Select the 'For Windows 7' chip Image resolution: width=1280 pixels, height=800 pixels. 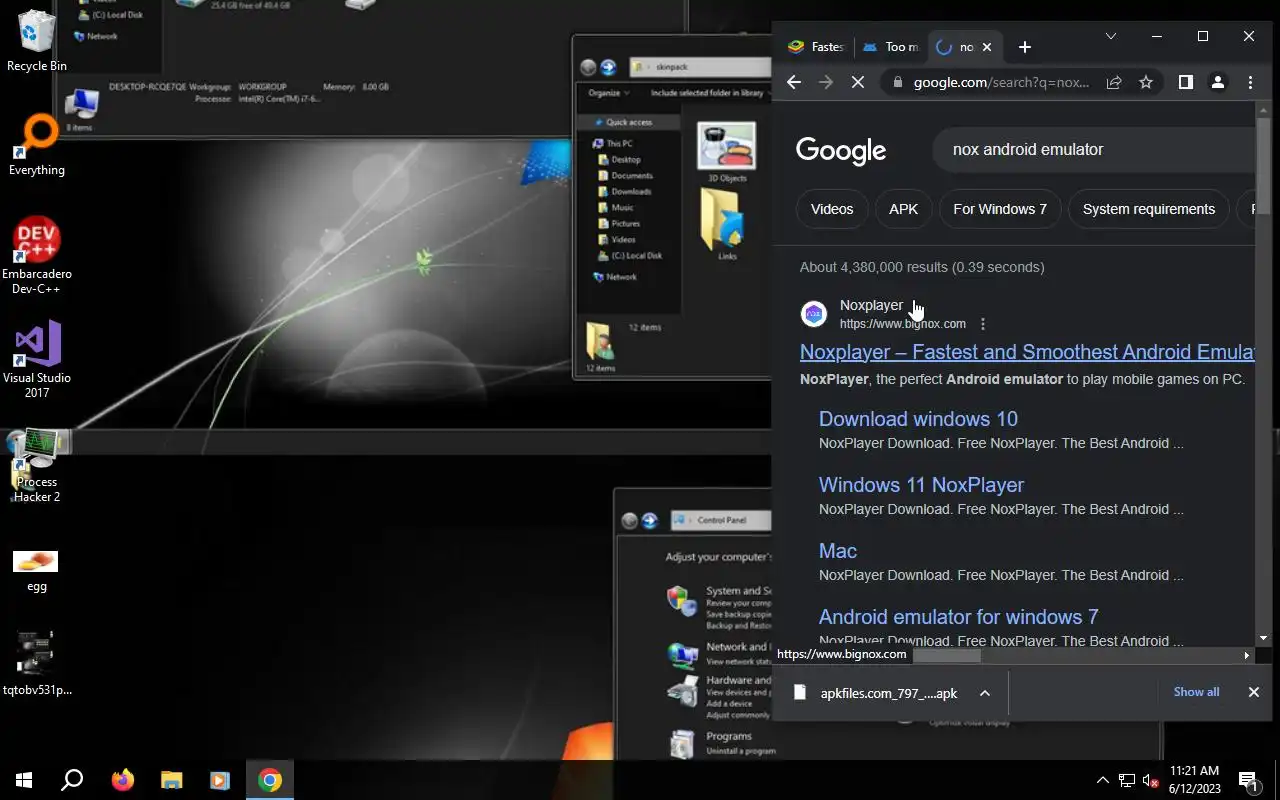1000,209
